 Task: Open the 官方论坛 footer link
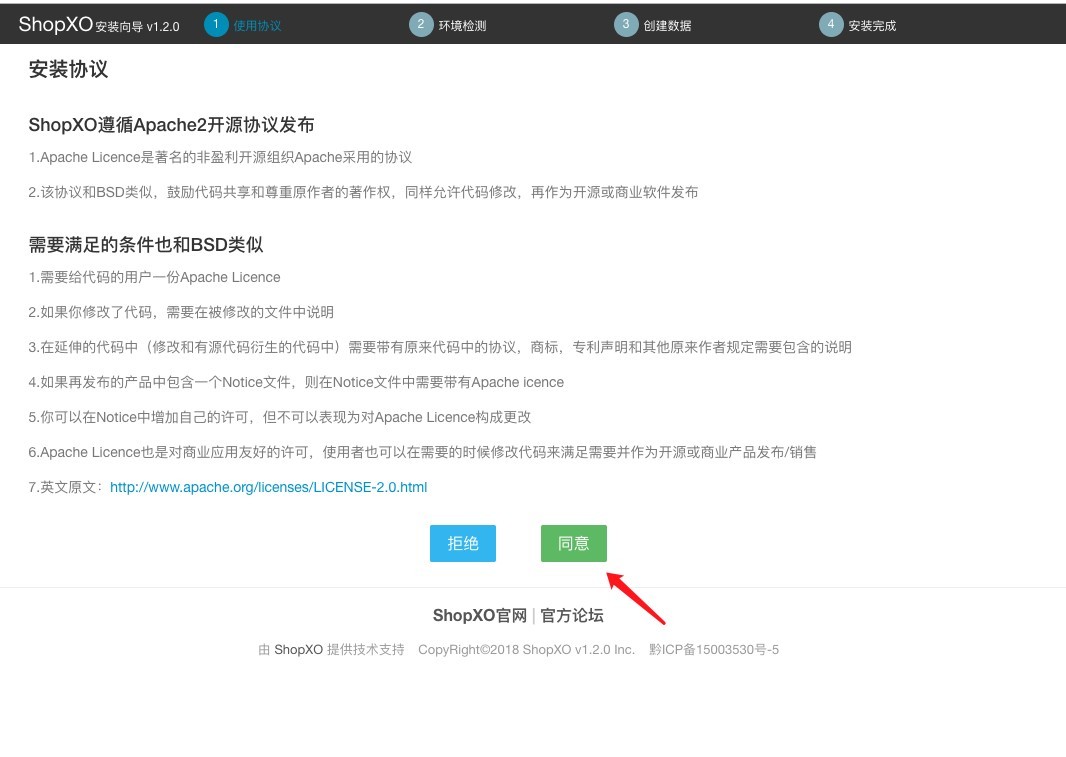tap(572, 616)
